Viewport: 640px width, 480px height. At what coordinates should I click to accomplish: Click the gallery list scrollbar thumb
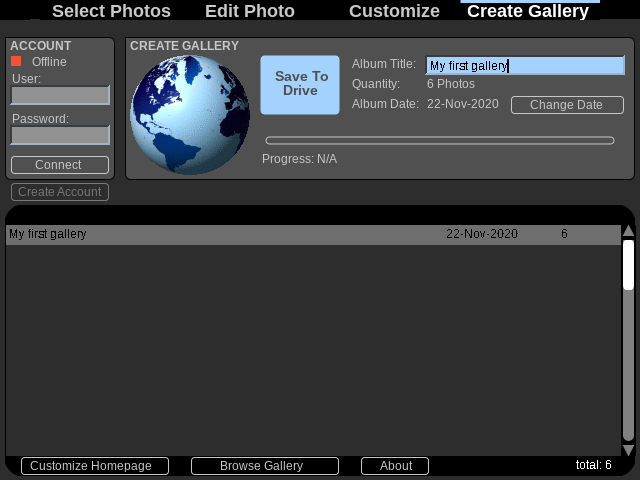pyautogui.click(x=629, y=265)
